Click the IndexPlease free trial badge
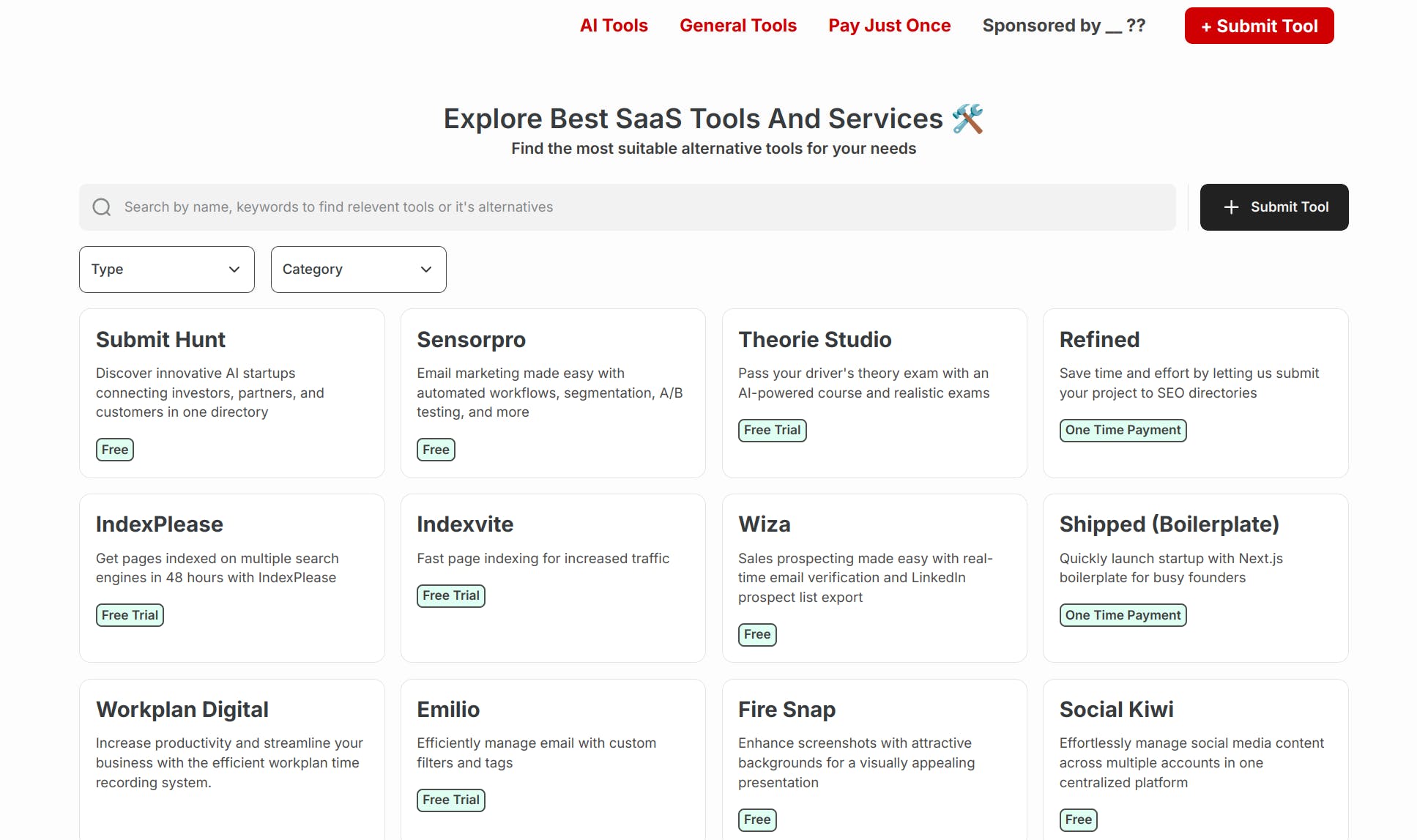 (x=129, y=615)
